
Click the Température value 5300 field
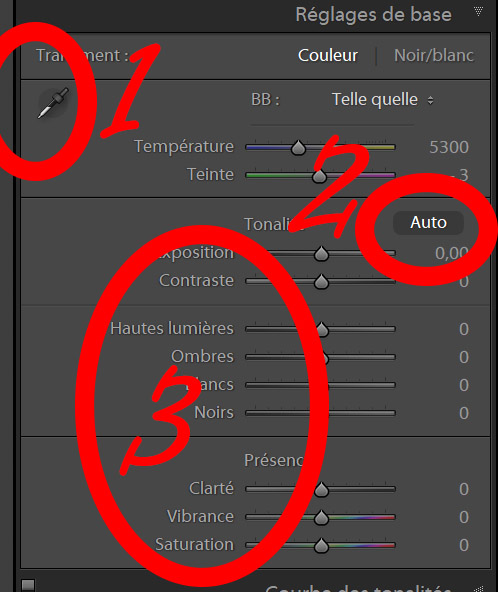[449, 147]
